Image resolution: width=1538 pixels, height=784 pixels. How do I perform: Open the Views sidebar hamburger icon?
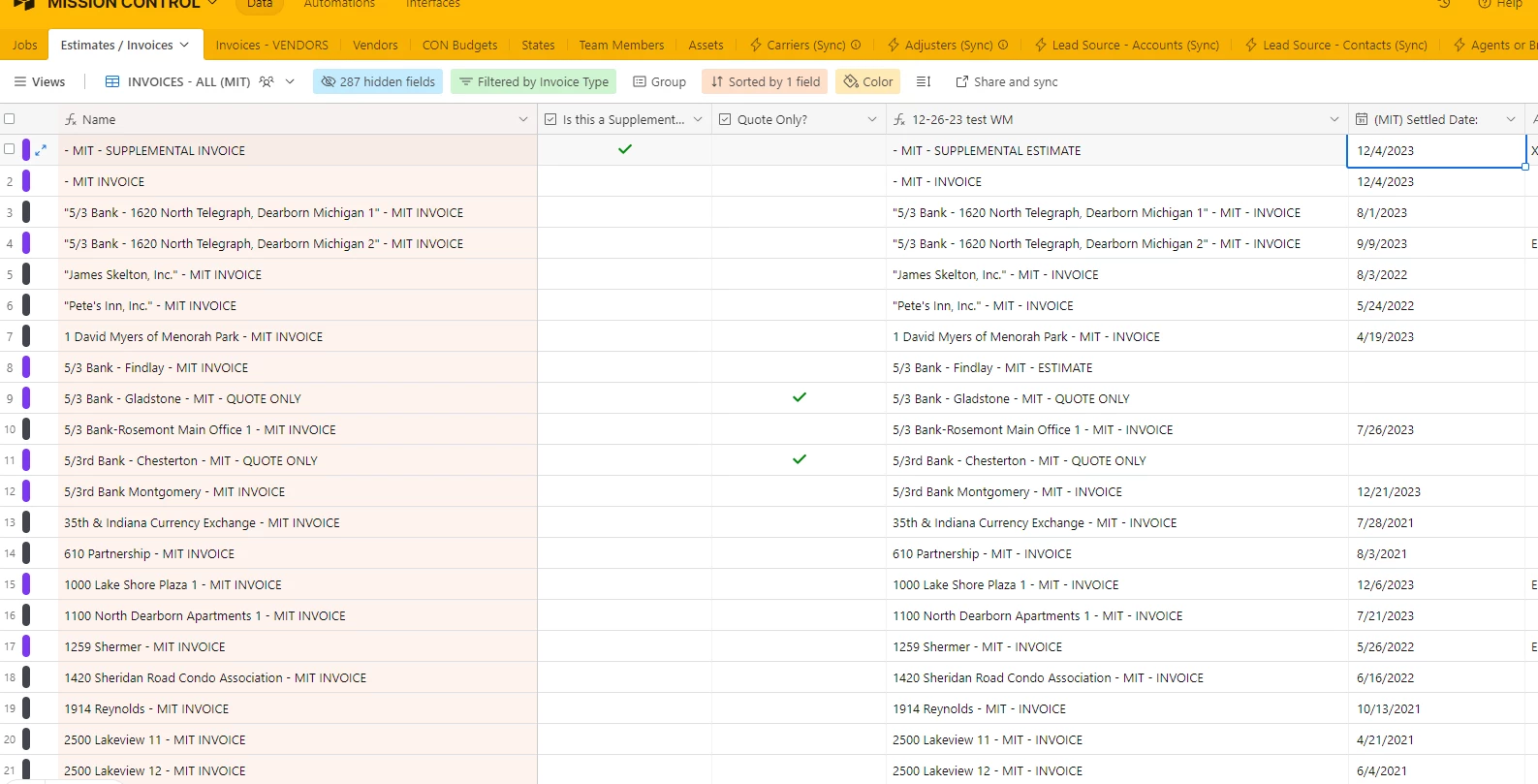[19, 82]
